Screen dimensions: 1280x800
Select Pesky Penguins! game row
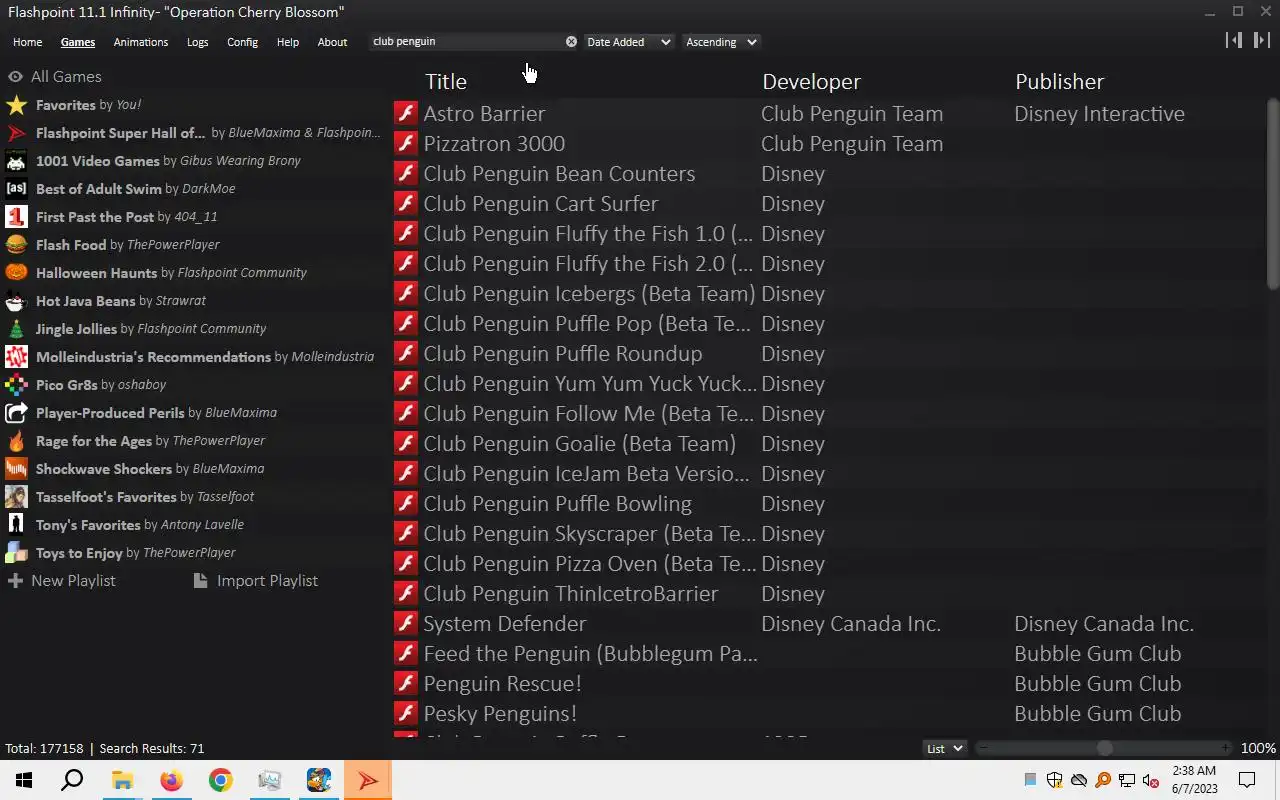tap(828, 713)
